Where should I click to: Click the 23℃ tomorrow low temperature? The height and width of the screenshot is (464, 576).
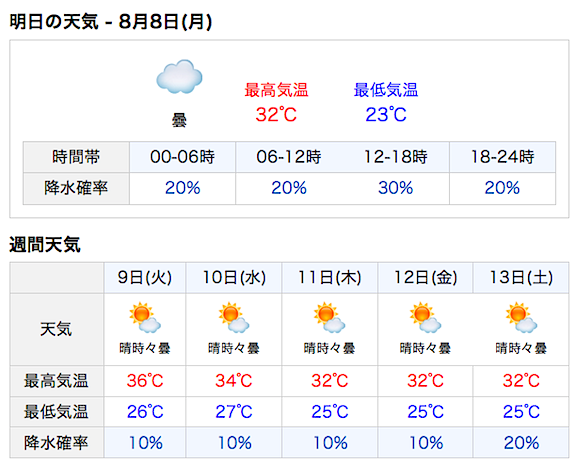[386, 114]
